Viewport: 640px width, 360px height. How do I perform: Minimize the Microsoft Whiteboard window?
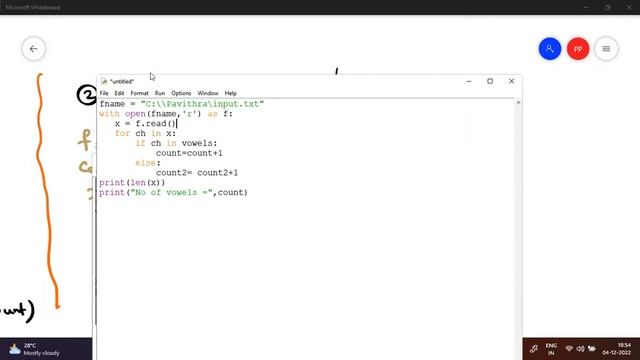click(x=586, y=7)
